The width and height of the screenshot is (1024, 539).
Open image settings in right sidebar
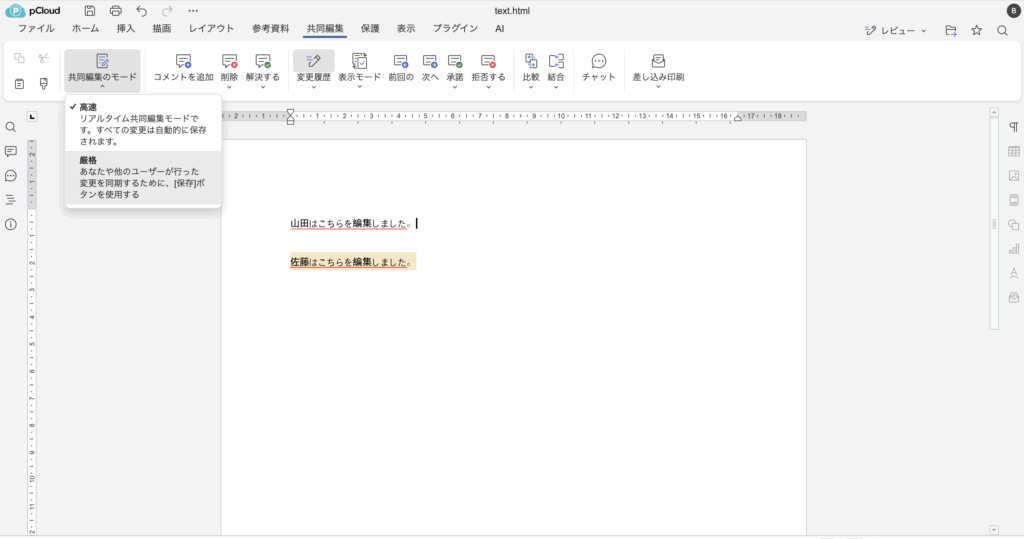click(x=1014, y=176)
